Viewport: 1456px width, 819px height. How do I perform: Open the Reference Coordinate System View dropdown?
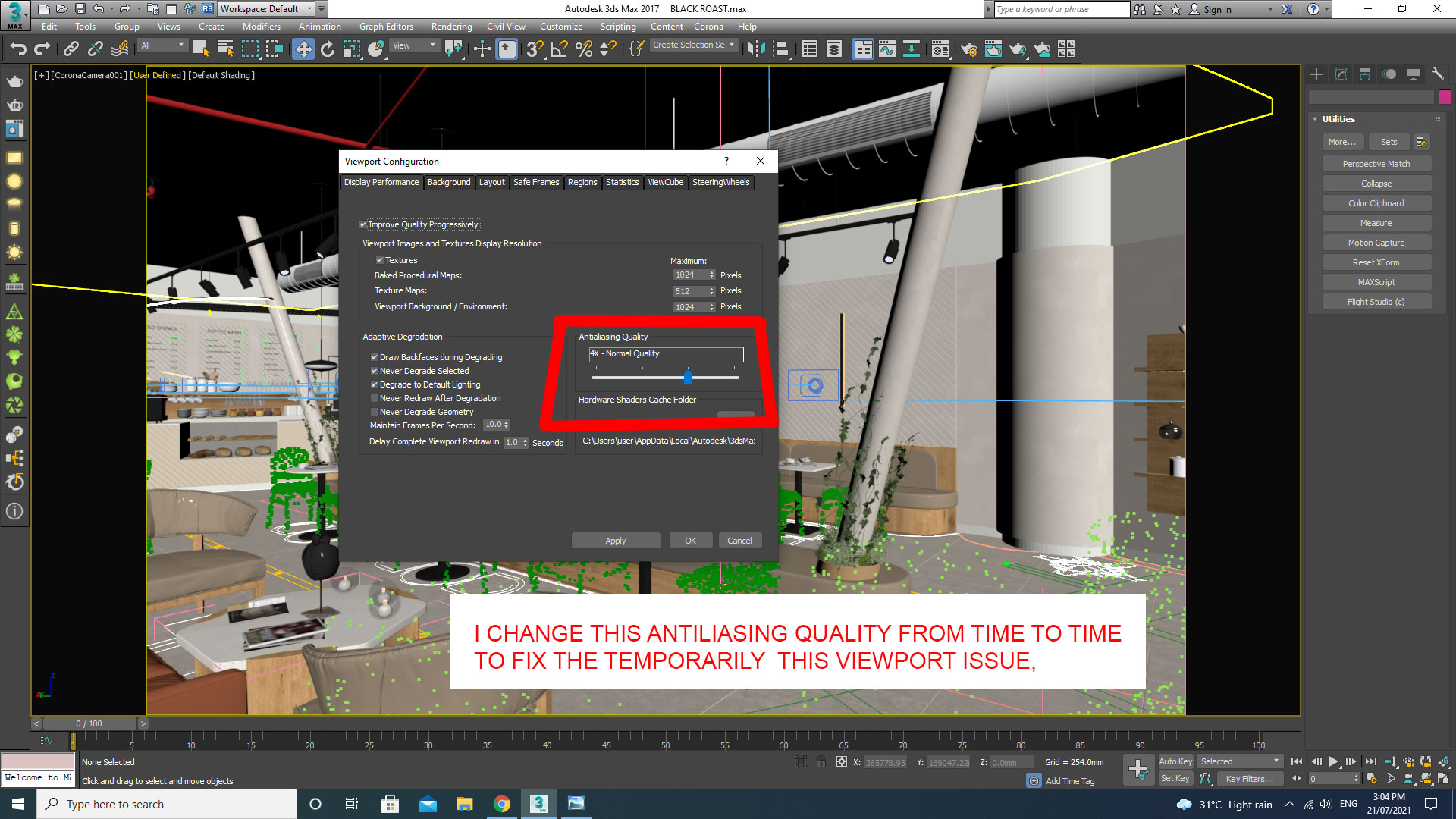(414, 45)
